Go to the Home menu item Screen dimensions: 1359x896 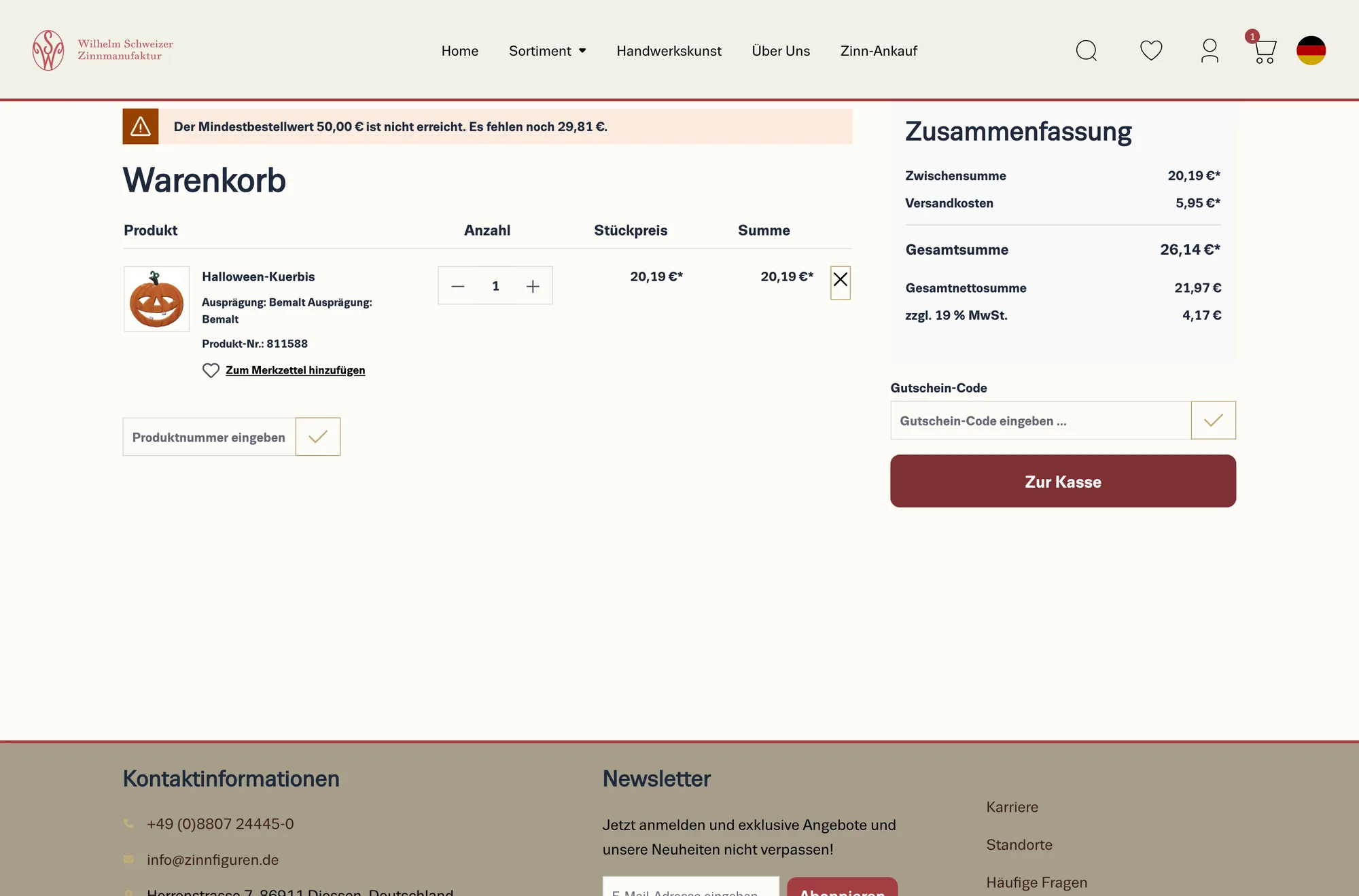(x=460, y=51)
